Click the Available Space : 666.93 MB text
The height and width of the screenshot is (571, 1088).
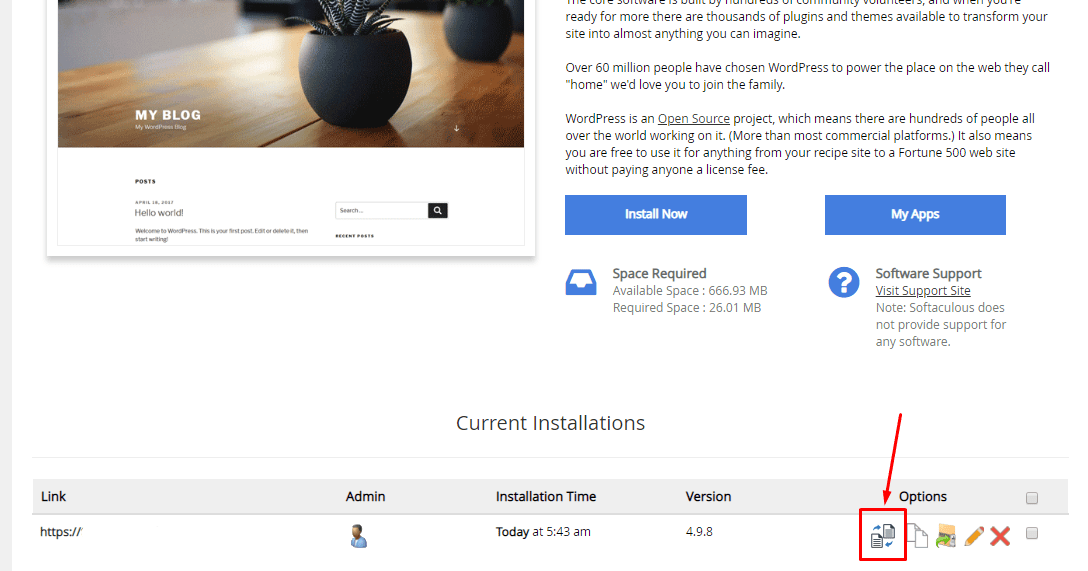pos(690,291)
